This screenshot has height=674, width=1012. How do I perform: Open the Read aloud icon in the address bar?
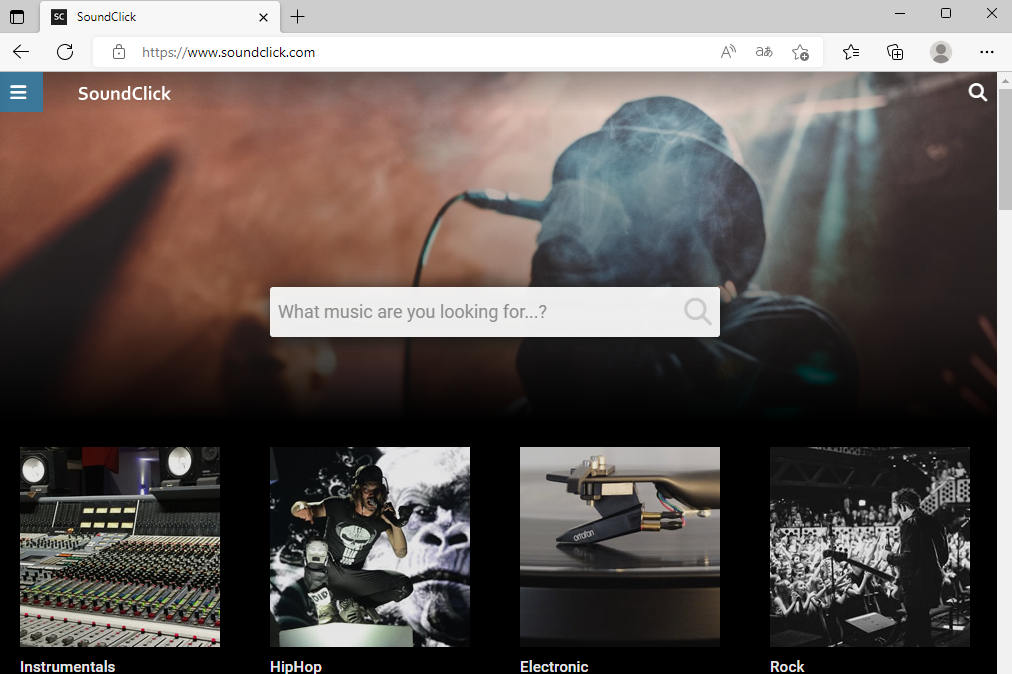click(x=728, y=52)
